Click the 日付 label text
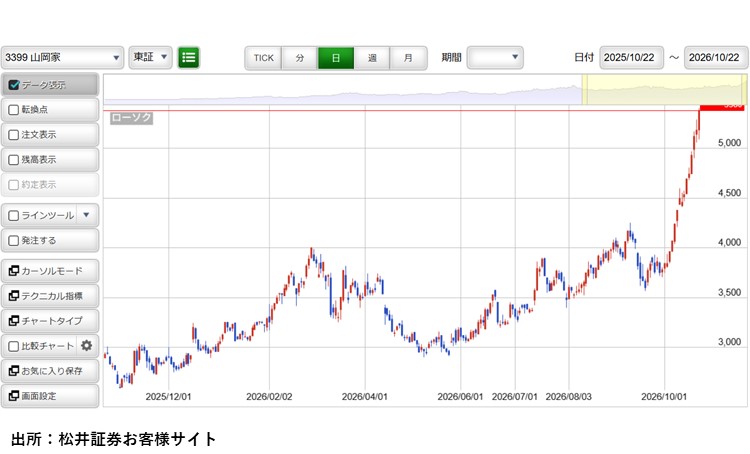This screenshot has height=454, width=750. (x=584, y=57)
